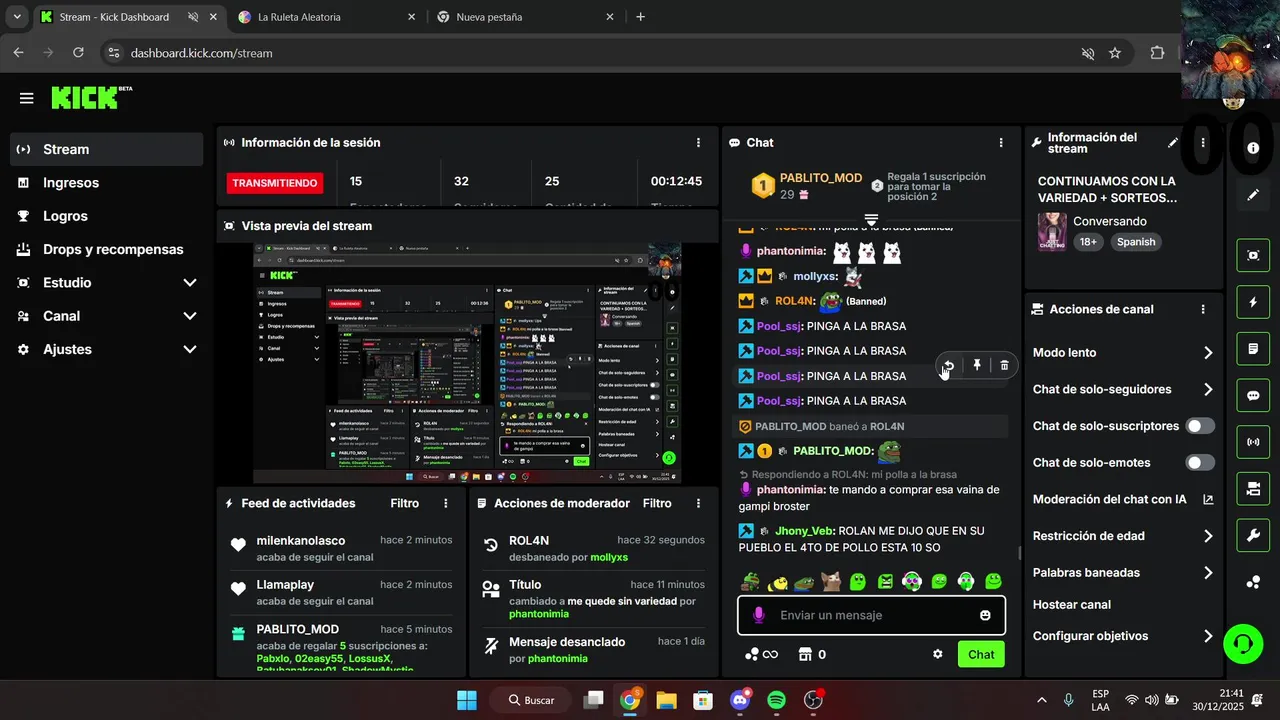Open Restricción de edad options
1280x720 pixels.
coord(1123,536)
